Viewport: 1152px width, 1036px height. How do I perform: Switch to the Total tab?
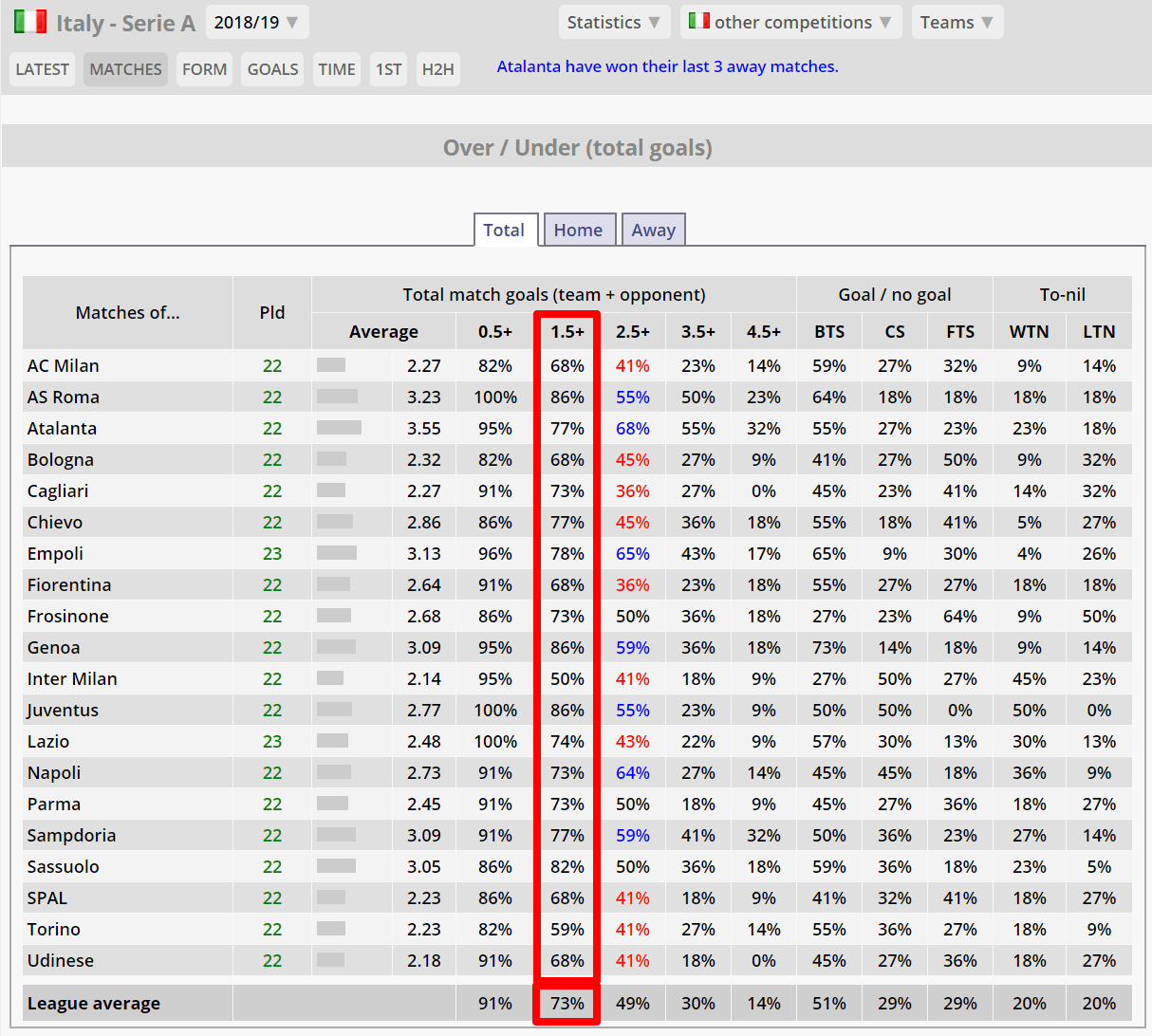tap(506, 230)
